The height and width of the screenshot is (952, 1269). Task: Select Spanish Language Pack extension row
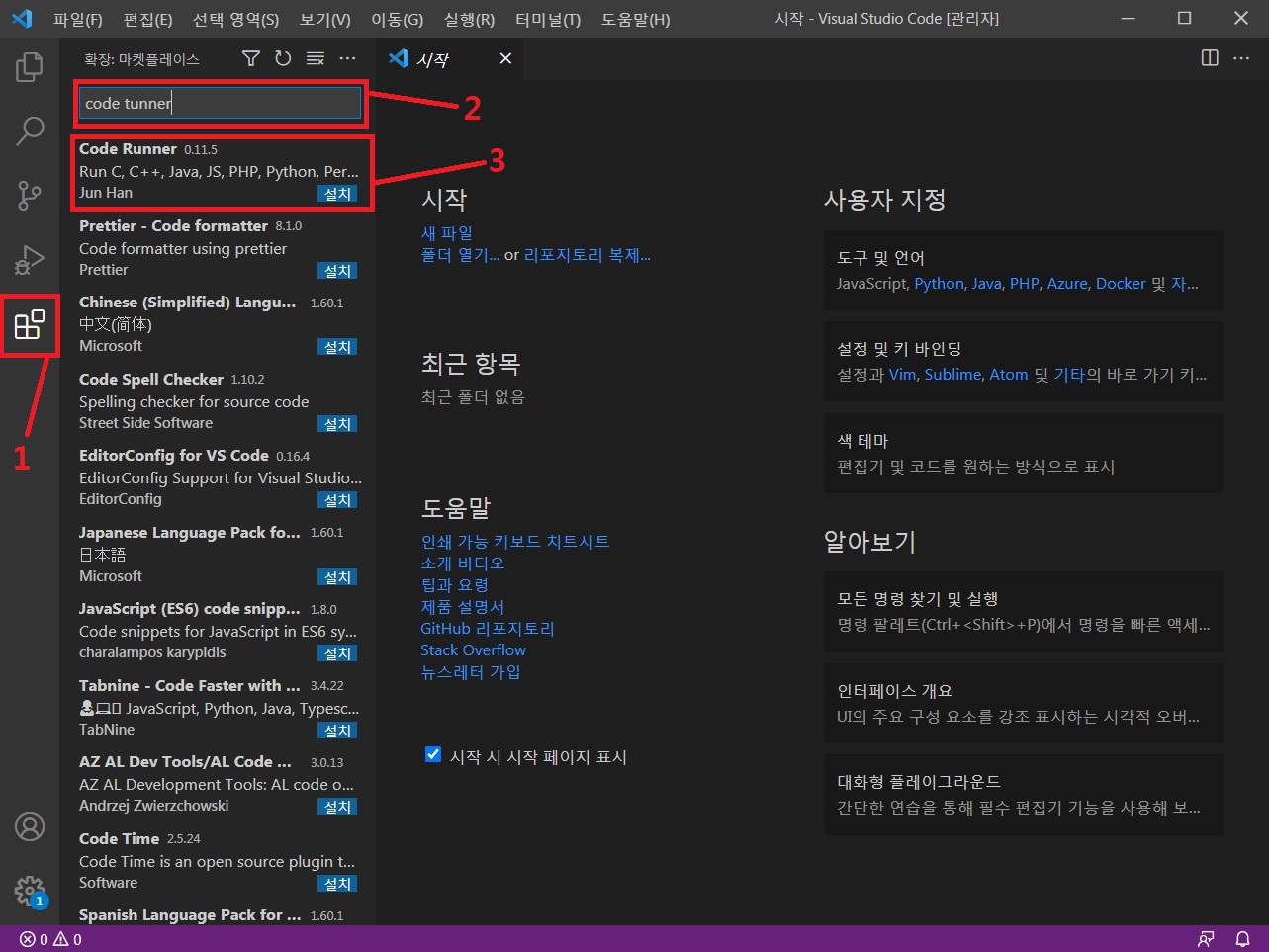[x=218, y=915]
